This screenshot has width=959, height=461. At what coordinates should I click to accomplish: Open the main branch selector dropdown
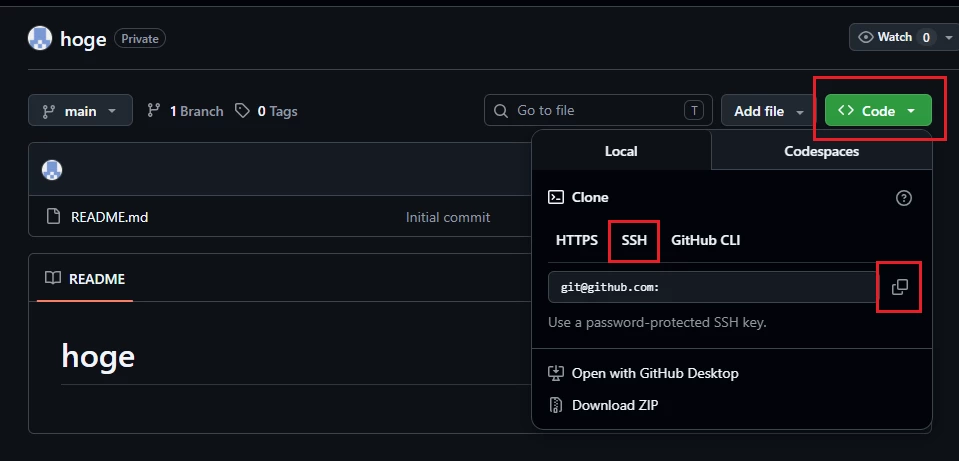point(80,111)
